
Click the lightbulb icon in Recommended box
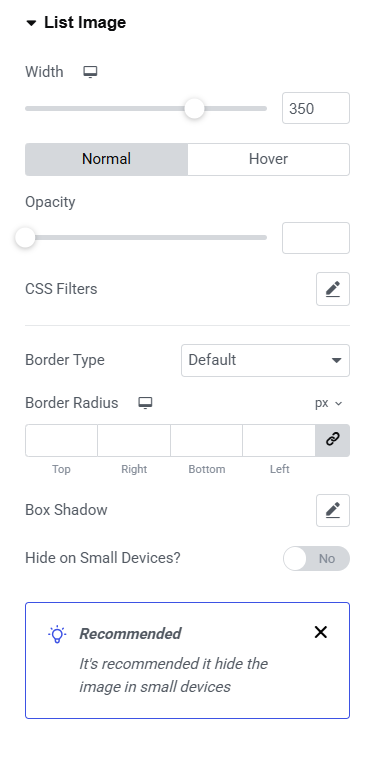coord(57,634)
